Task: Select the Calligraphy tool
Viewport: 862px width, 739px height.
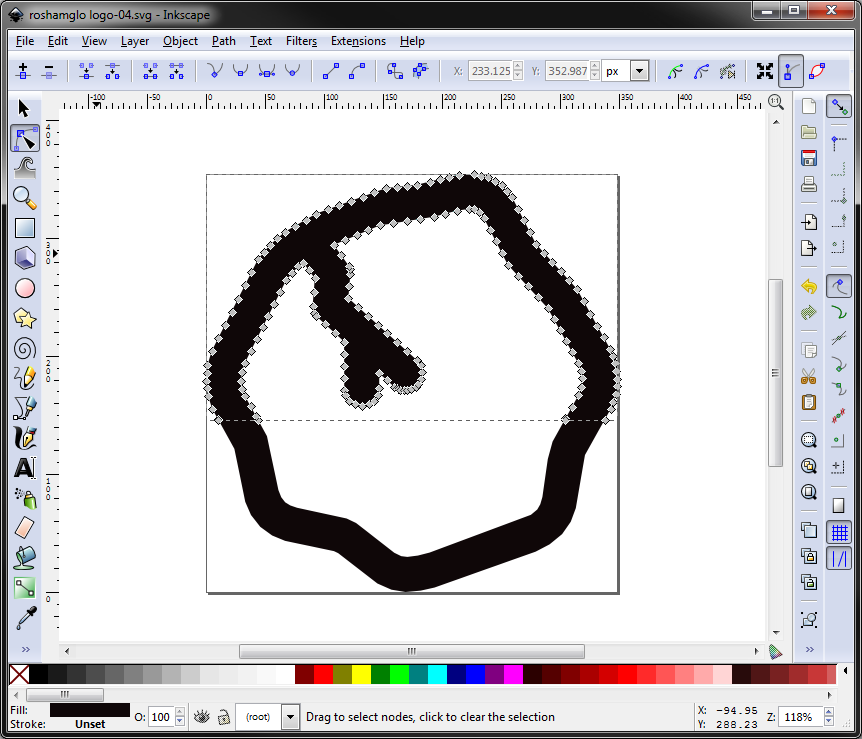Action: click(25, 438)
